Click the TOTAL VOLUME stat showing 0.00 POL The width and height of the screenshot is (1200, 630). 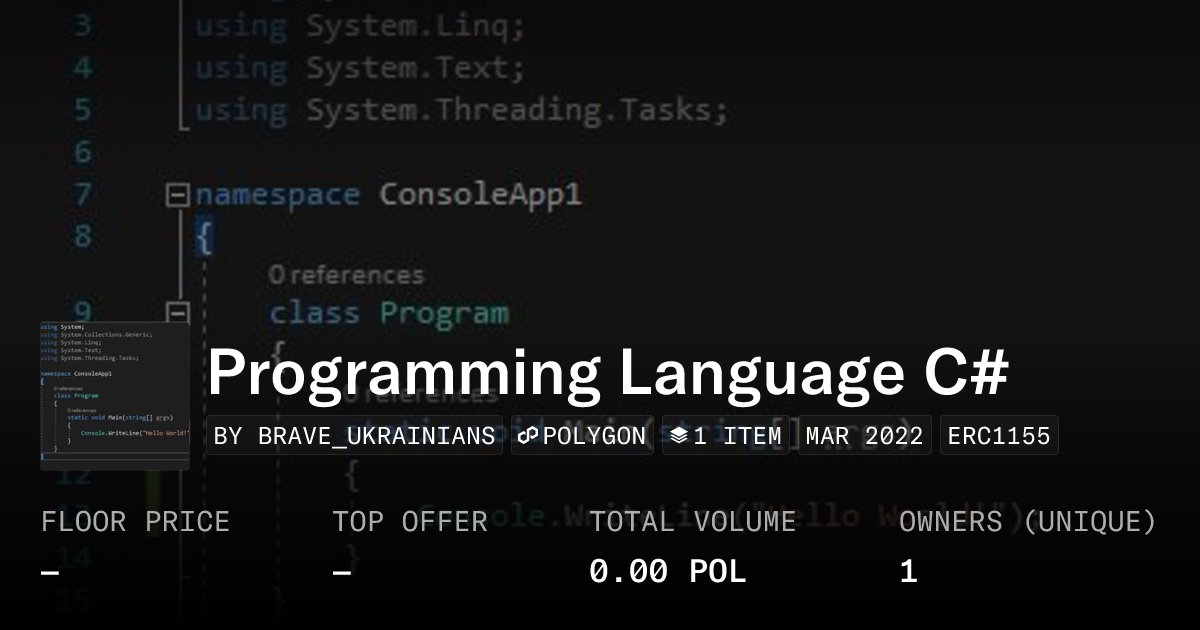pos(668,571)
